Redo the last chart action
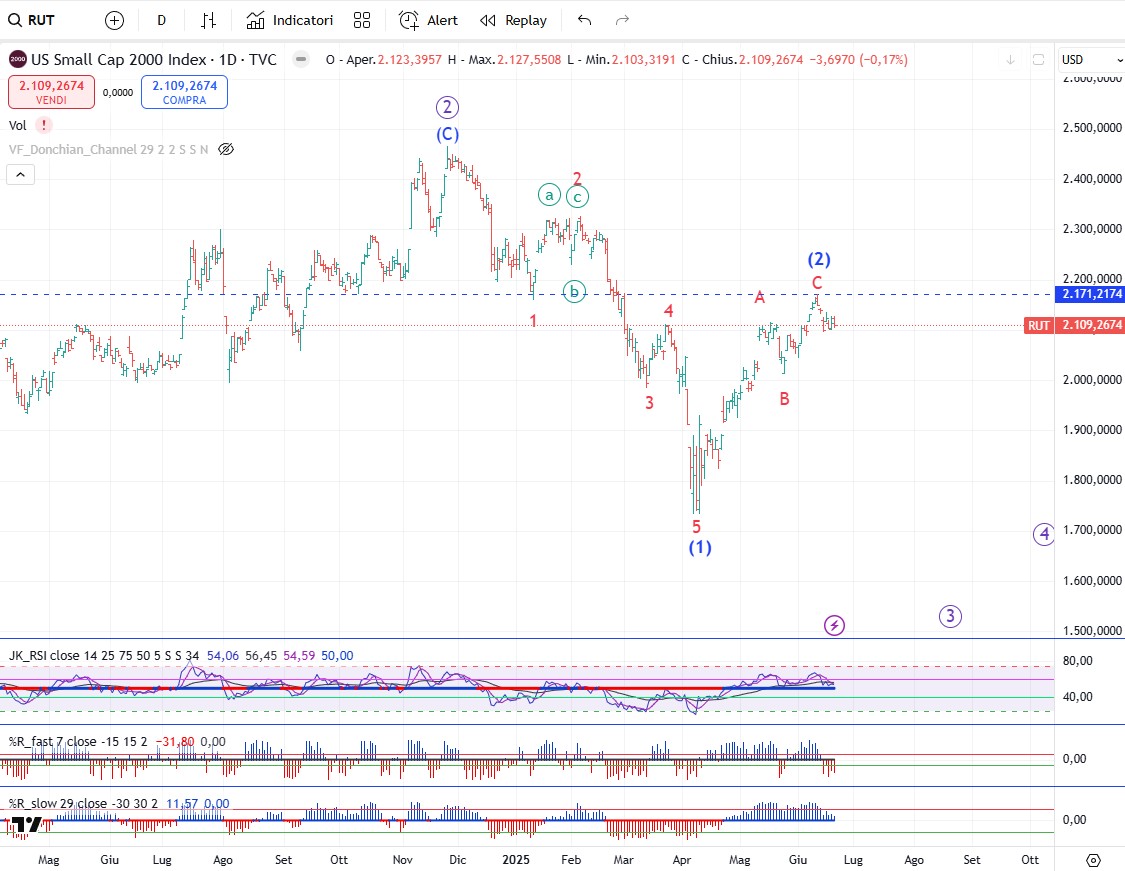This screenshot has width=1125, height=871. 622,20
